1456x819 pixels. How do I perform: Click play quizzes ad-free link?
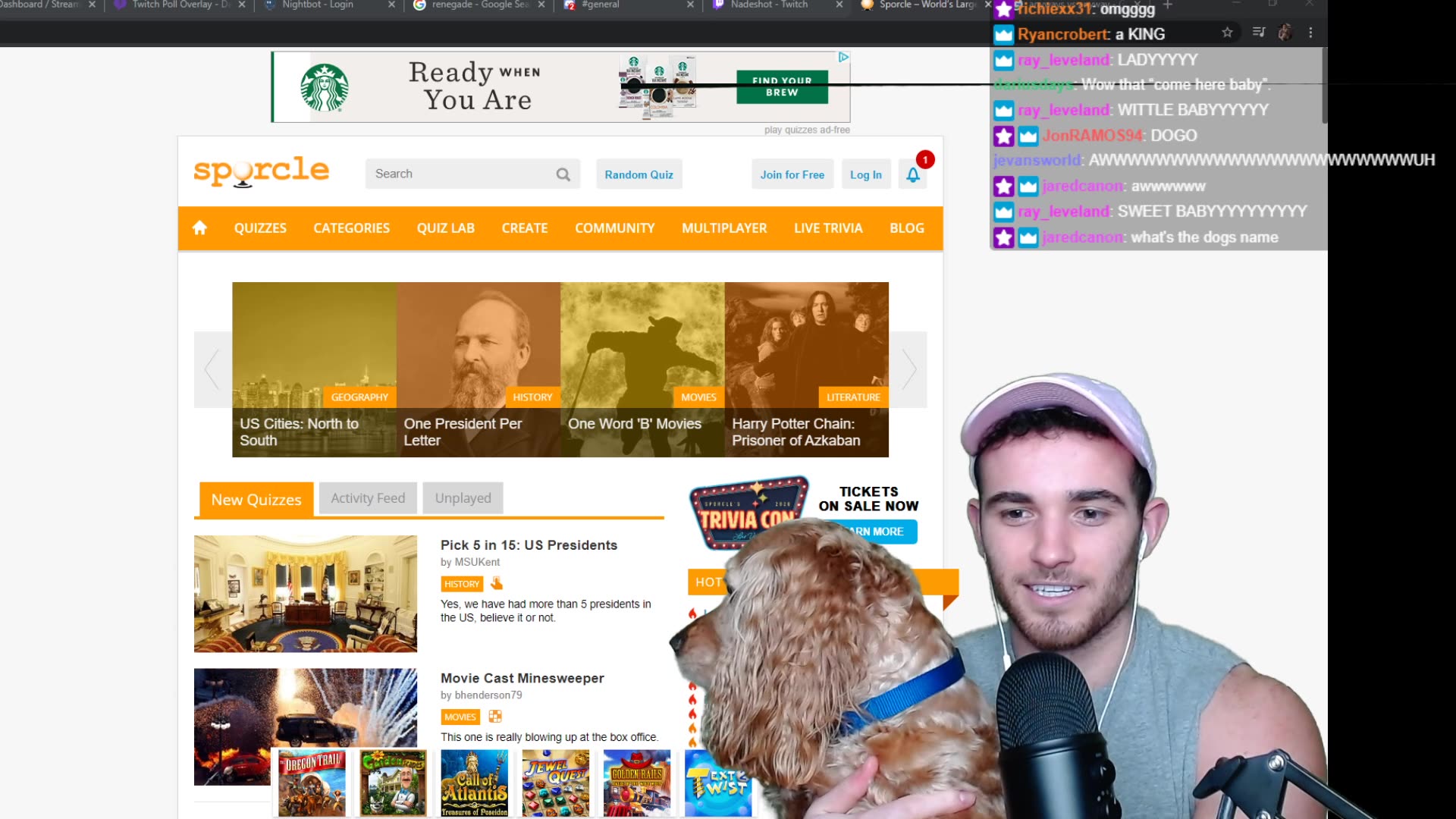(x=807, y=130)
